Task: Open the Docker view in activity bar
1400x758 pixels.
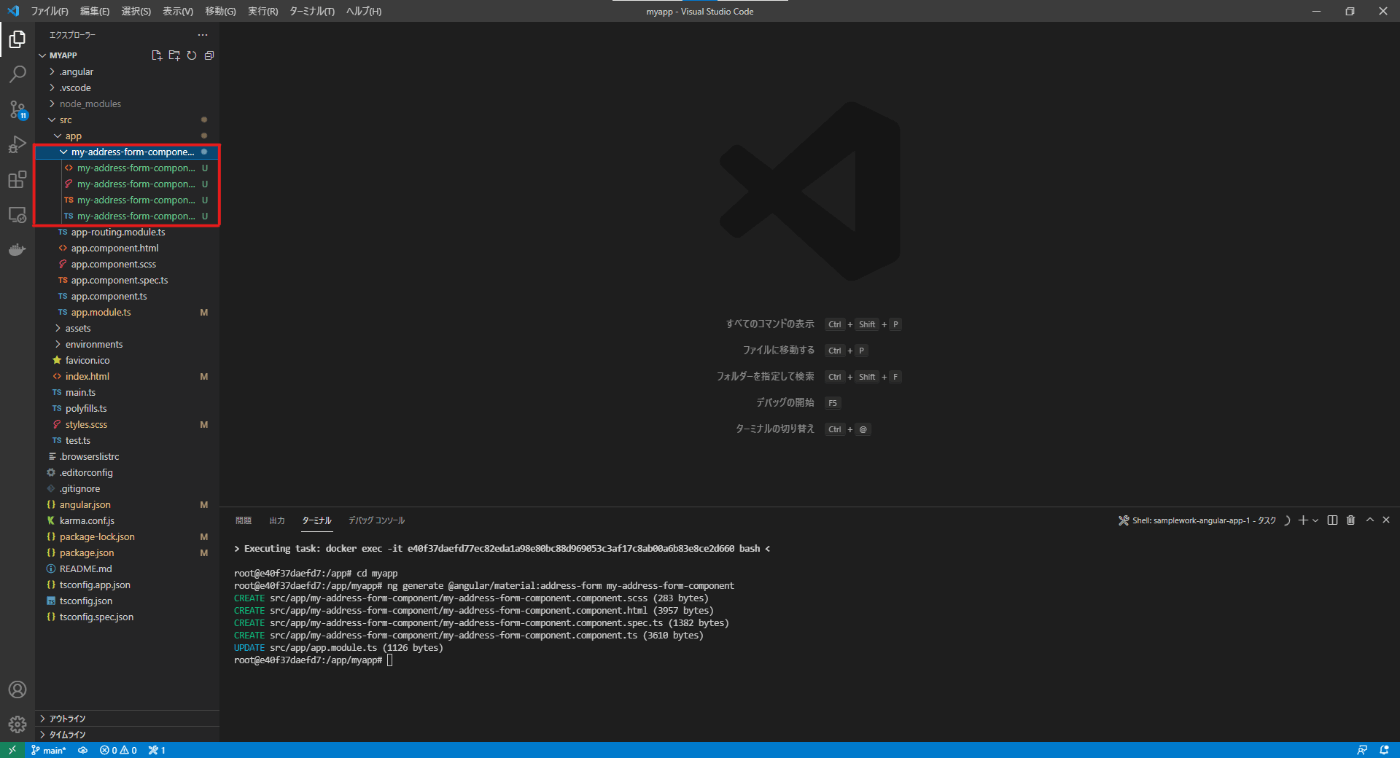Action: (17, 250)
